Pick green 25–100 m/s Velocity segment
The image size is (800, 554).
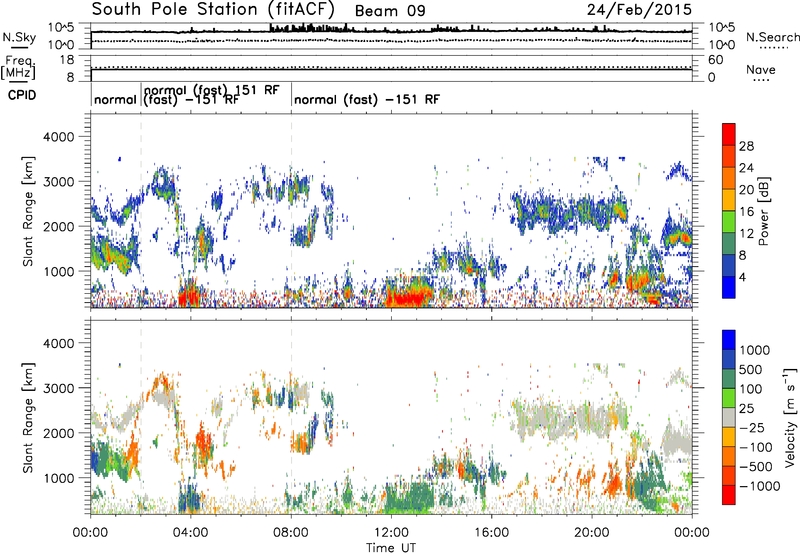tap(729, 398)
